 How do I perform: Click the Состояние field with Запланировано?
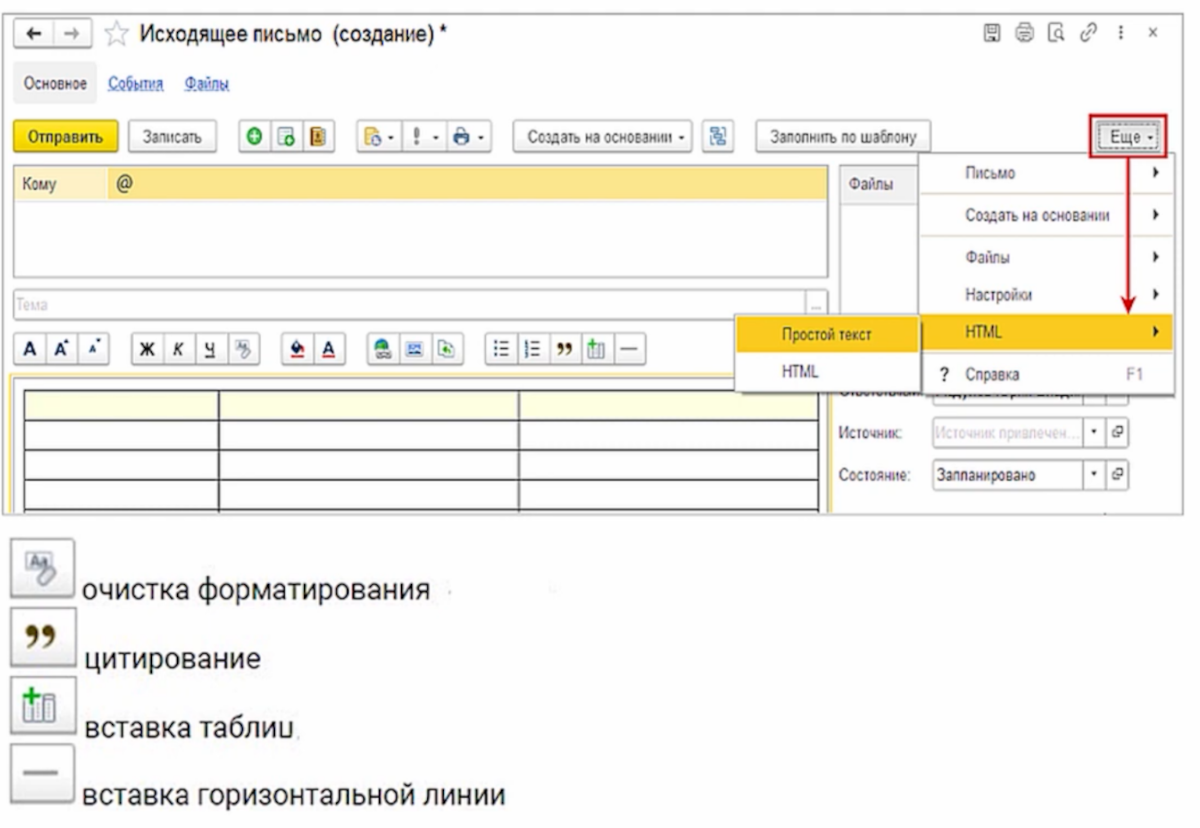point(1008,476)
